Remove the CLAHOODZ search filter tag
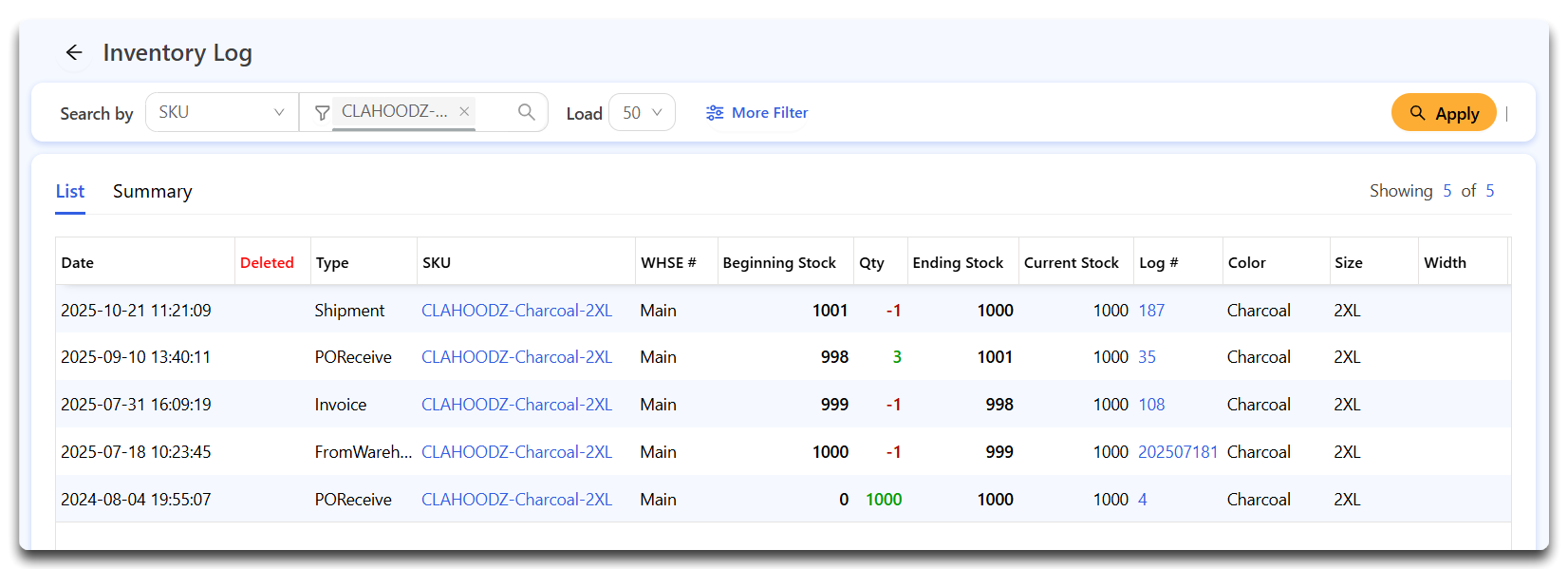 pyautogui.click(x=464, y=111)
